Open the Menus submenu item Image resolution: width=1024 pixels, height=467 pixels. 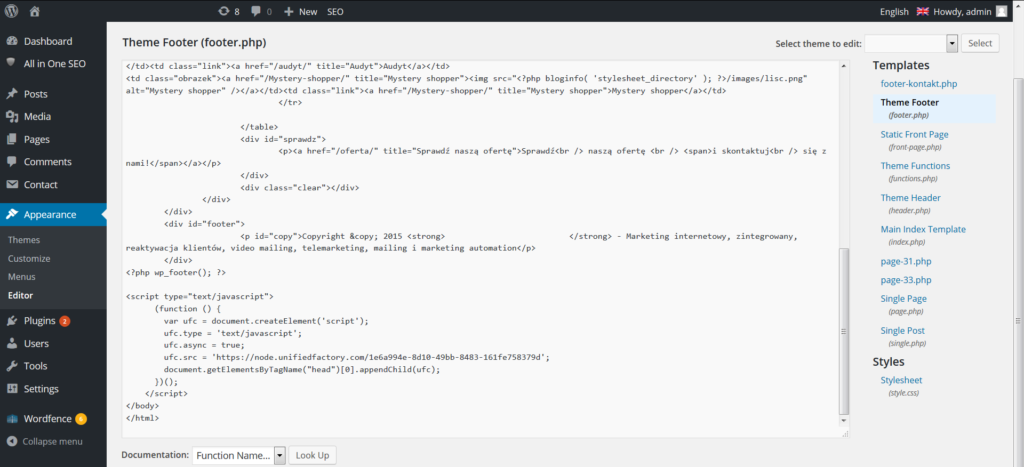tap(22, 276)
